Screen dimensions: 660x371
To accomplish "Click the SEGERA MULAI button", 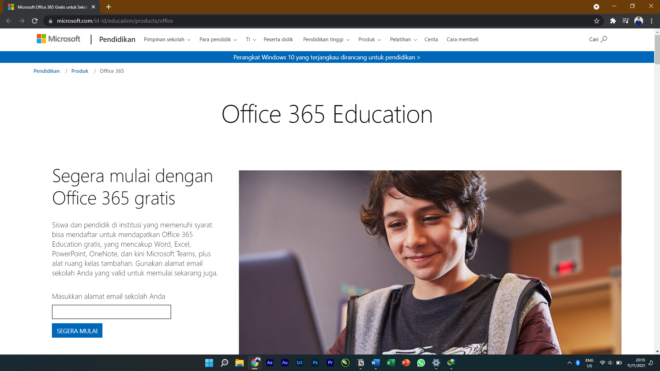I will pyautogui.click(x=77, y=331).
